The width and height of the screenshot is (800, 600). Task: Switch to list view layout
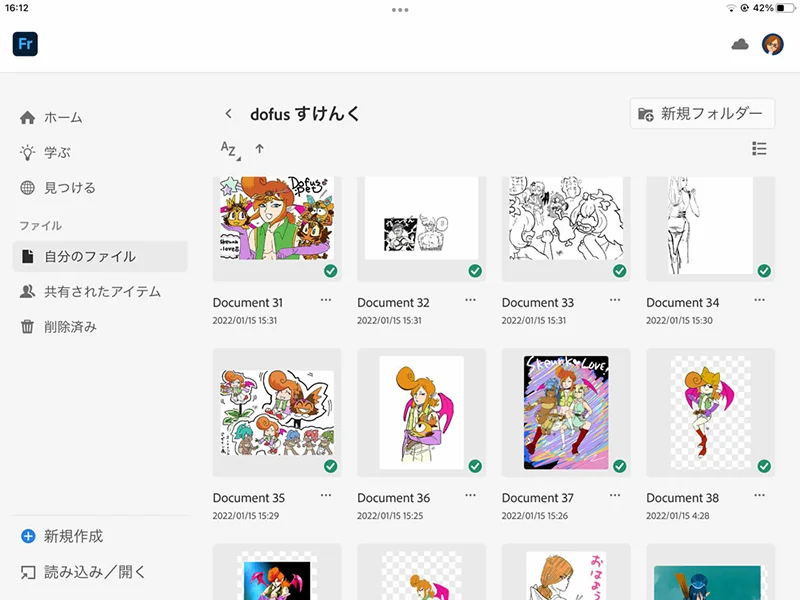pos(759,149)
